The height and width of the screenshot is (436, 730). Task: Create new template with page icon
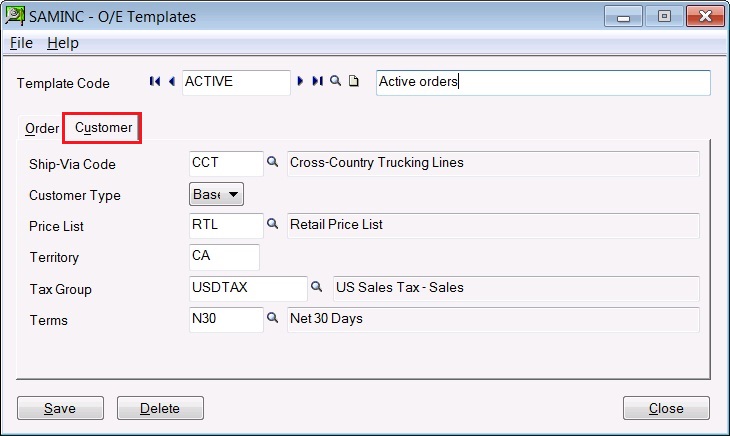pos(354,81)
